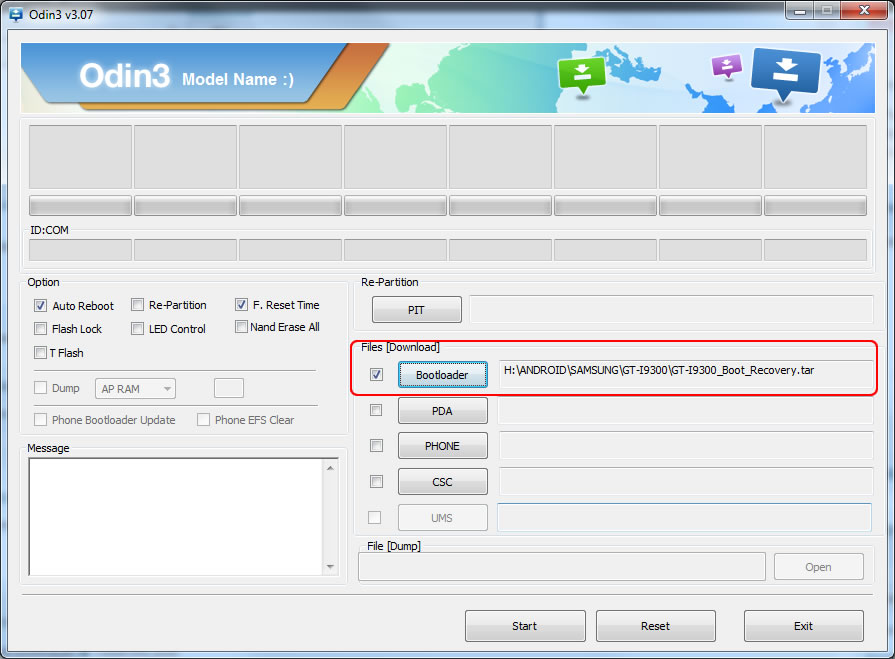Check the CSC file checkbox
Viewport: 895px width, 659px height.
tap(376, 482)
